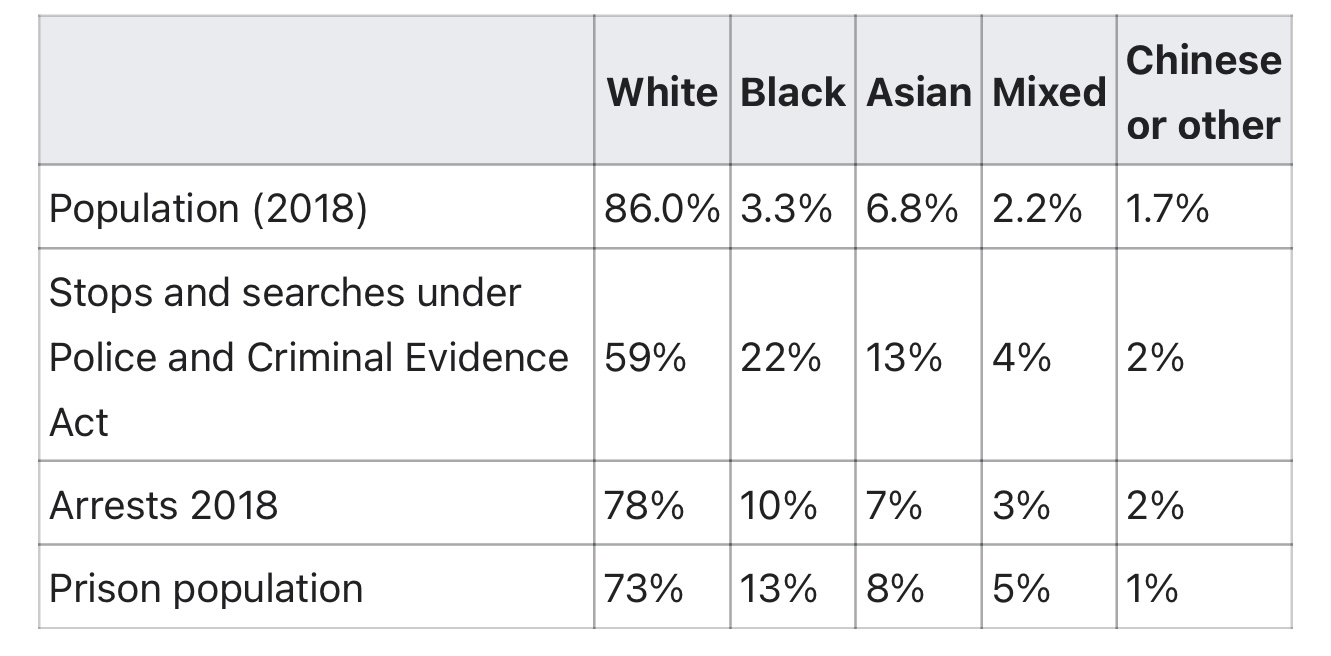
Task: Click the 22% Black stops and searches cell
Action: point(780,357)
